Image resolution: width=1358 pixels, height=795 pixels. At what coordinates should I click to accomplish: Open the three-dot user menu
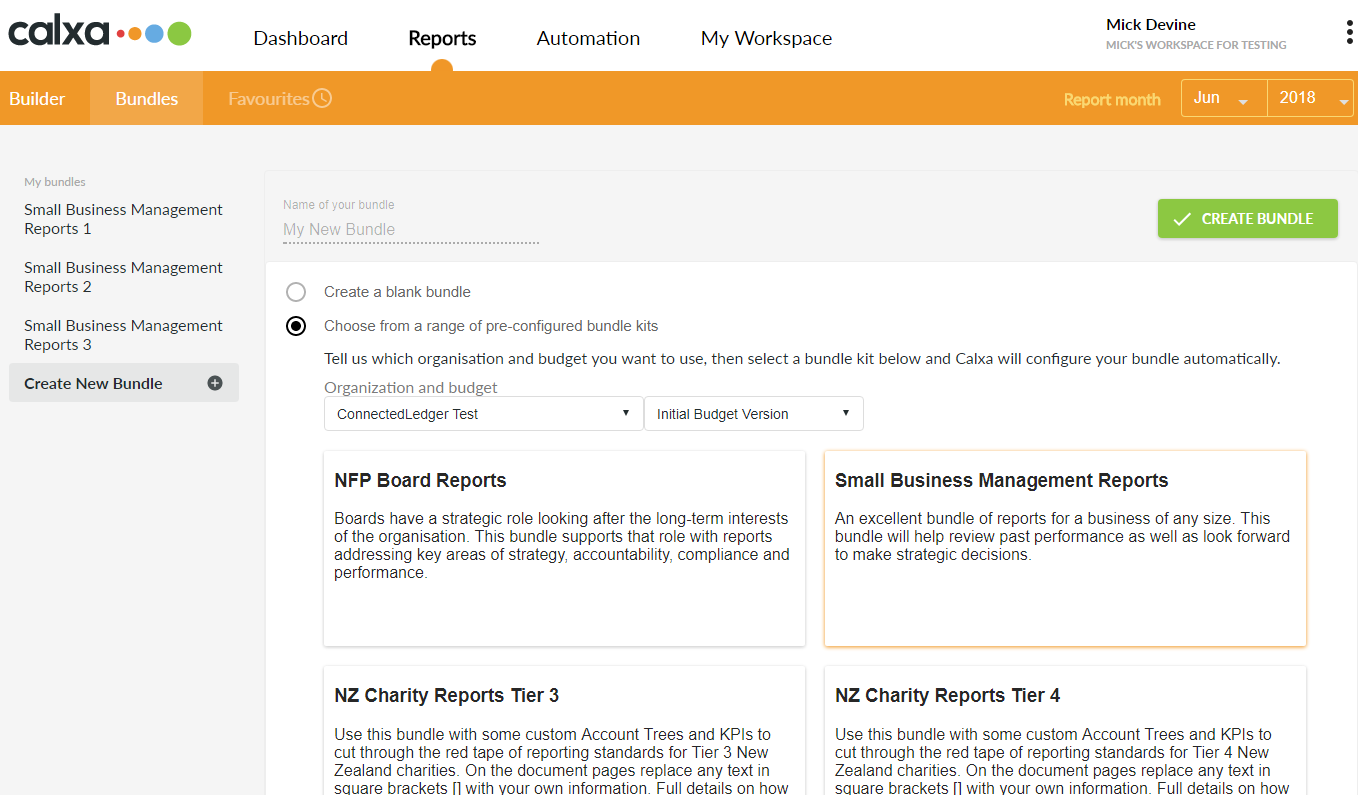[x=1349, y=33]
